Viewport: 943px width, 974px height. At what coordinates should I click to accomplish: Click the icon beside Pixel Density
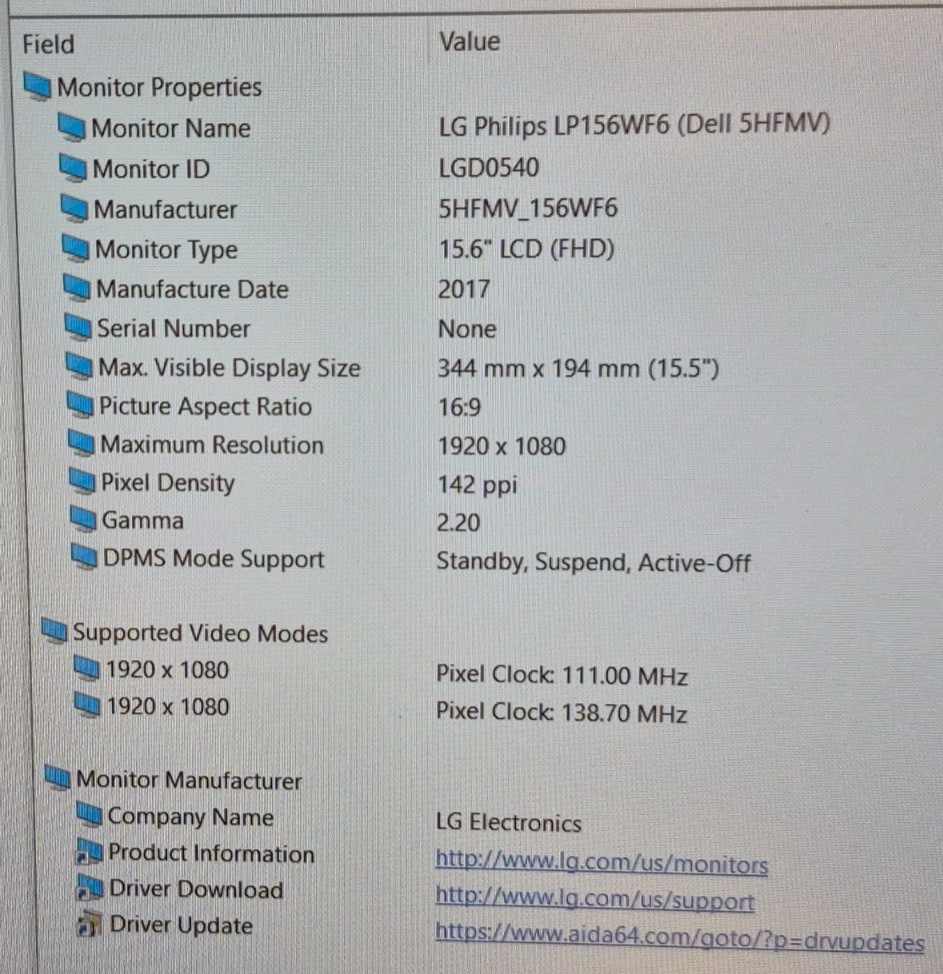[82, 481]
